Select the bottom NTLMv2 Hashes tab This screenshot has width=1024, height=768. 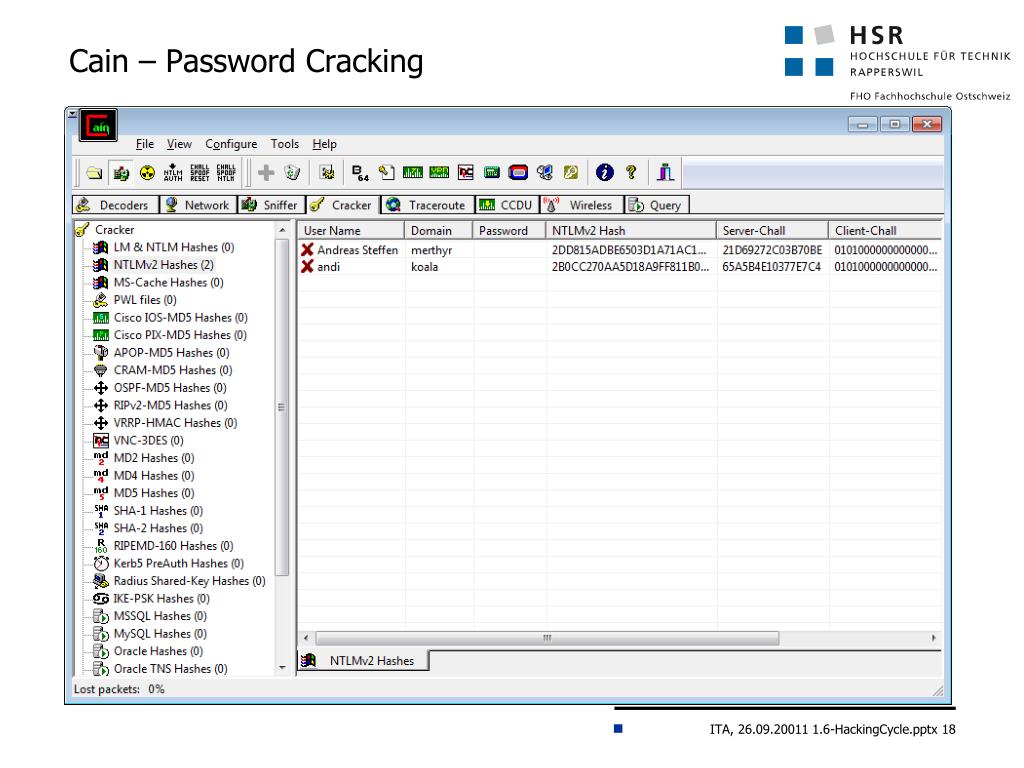(364, 661)
